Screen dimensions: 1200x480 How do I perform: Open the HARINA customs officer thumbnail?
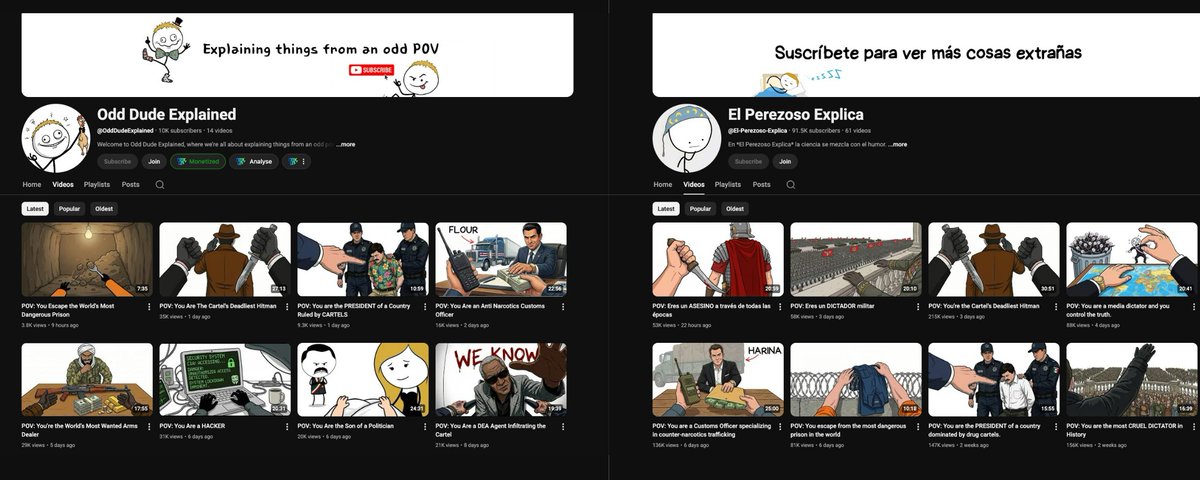(x=719, y=380)
